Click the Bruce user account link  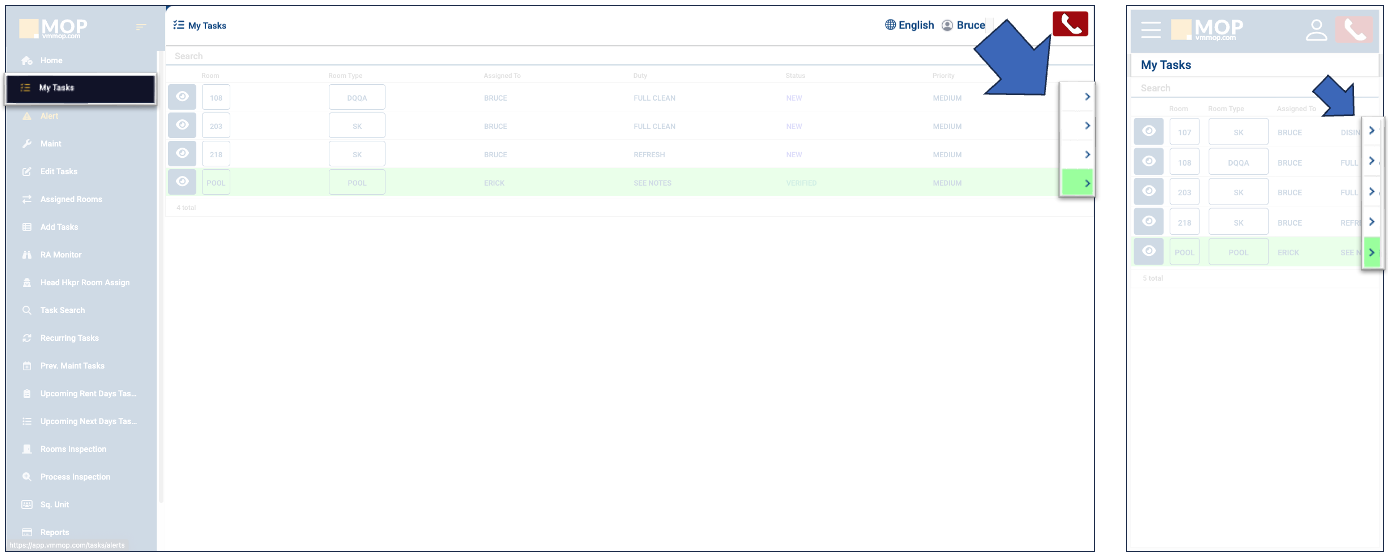963,25
